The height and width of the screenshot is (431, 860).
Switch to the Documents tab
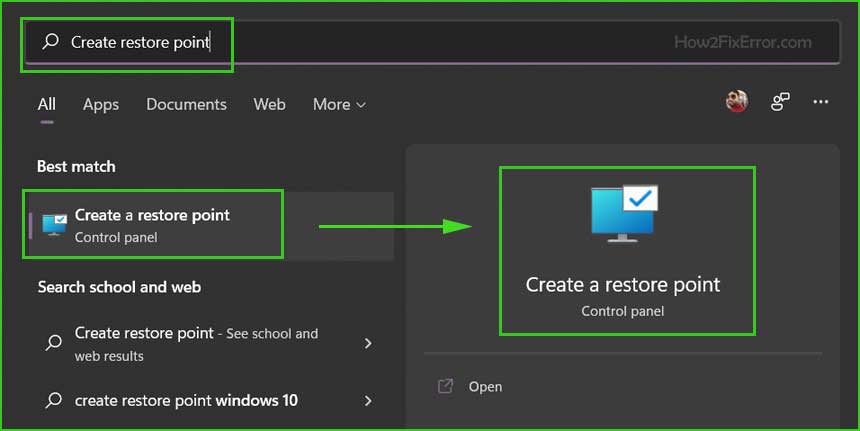click(x=186, y=104)
